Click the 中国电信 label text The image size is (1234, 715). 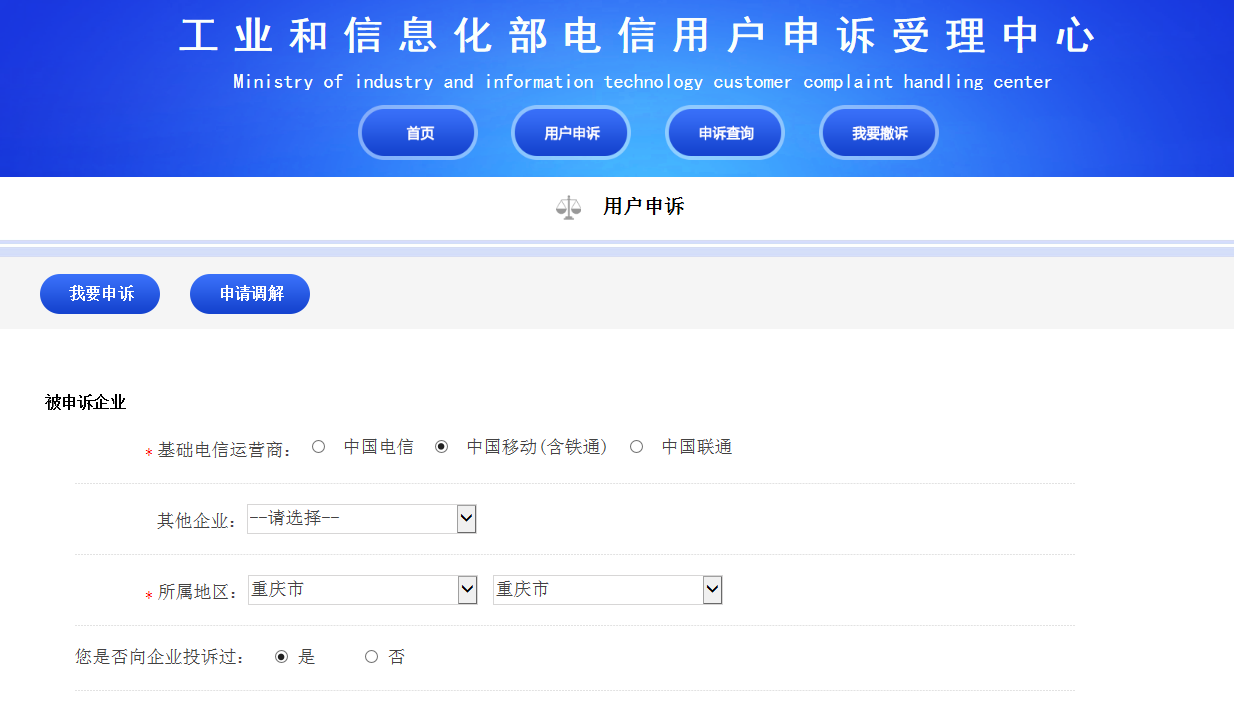[378, 447]
